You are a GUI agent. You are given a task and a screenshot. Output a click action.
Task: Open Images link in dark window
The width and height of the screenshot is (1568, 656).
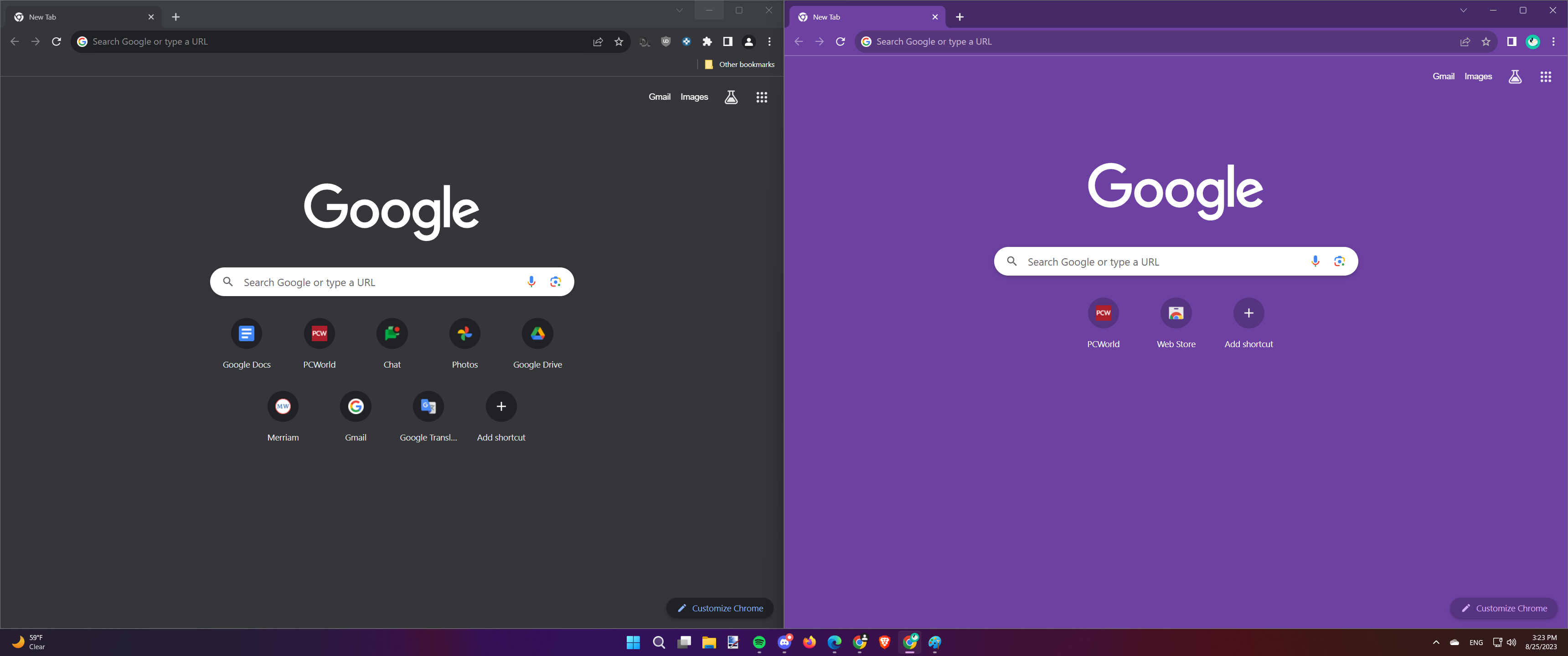(x=694, y=97)
